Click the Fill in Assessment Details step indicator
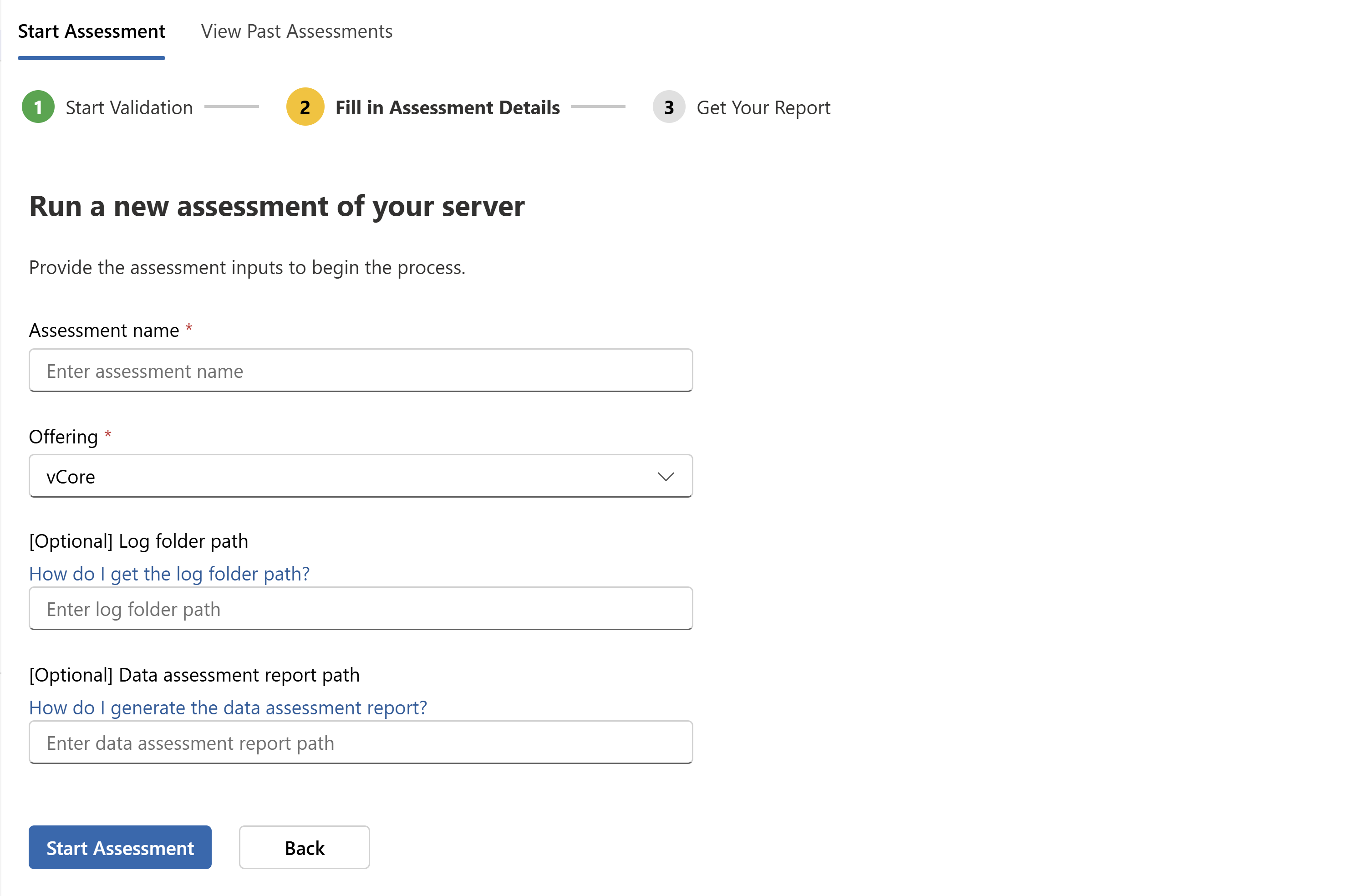Viewport: 1363px width, 896px height. pyautogui.click(x=448, y=107)
